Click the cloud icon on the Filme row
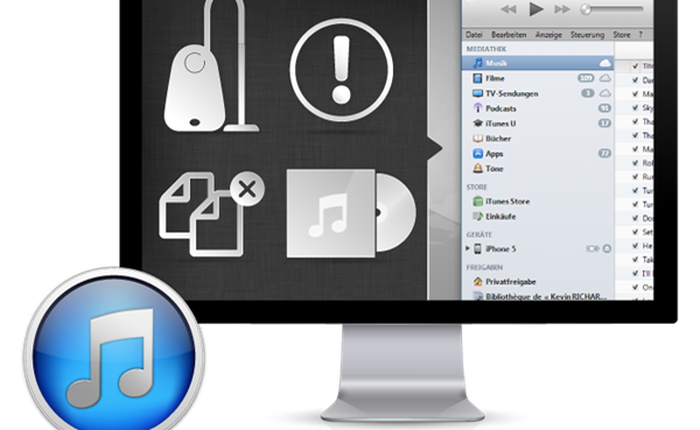This screenshot has height=430, width=700. [x=605, y=78]
